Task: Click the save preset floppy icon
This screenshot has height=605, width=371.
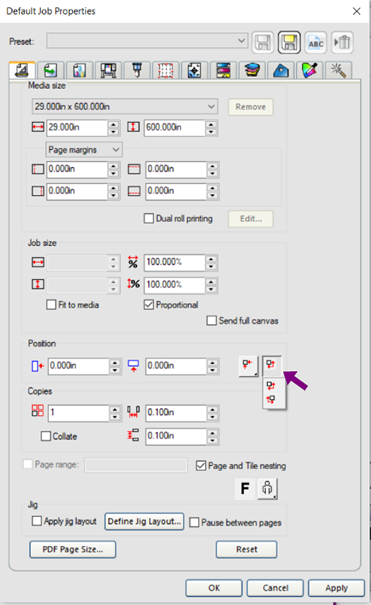Action: pyautogui.click(x=263, y=42)
